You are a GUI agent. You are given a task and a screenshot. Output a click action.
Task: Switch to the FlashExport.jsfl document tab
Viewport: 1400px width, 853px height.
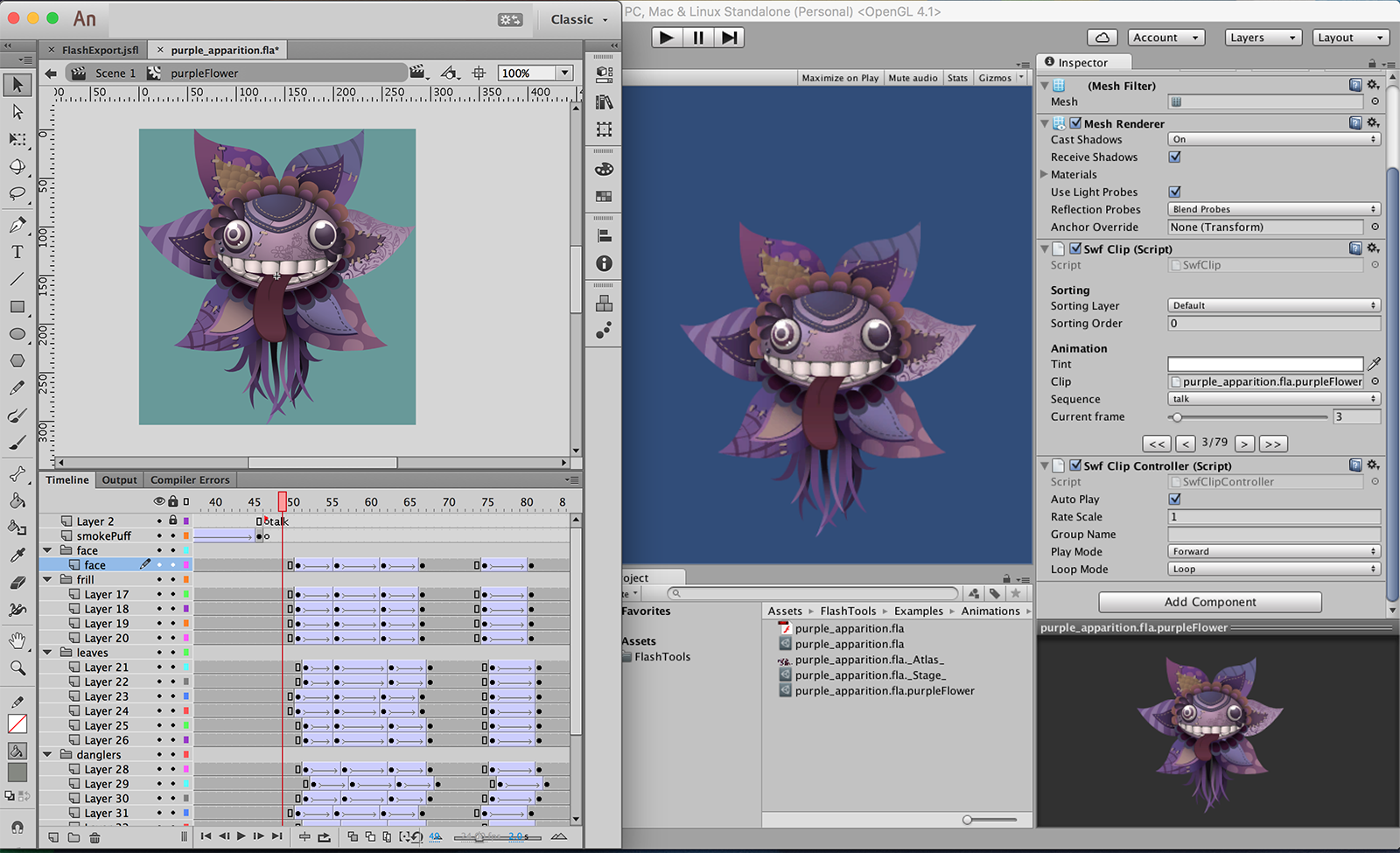pyautogui.click(x=100, y=50)
